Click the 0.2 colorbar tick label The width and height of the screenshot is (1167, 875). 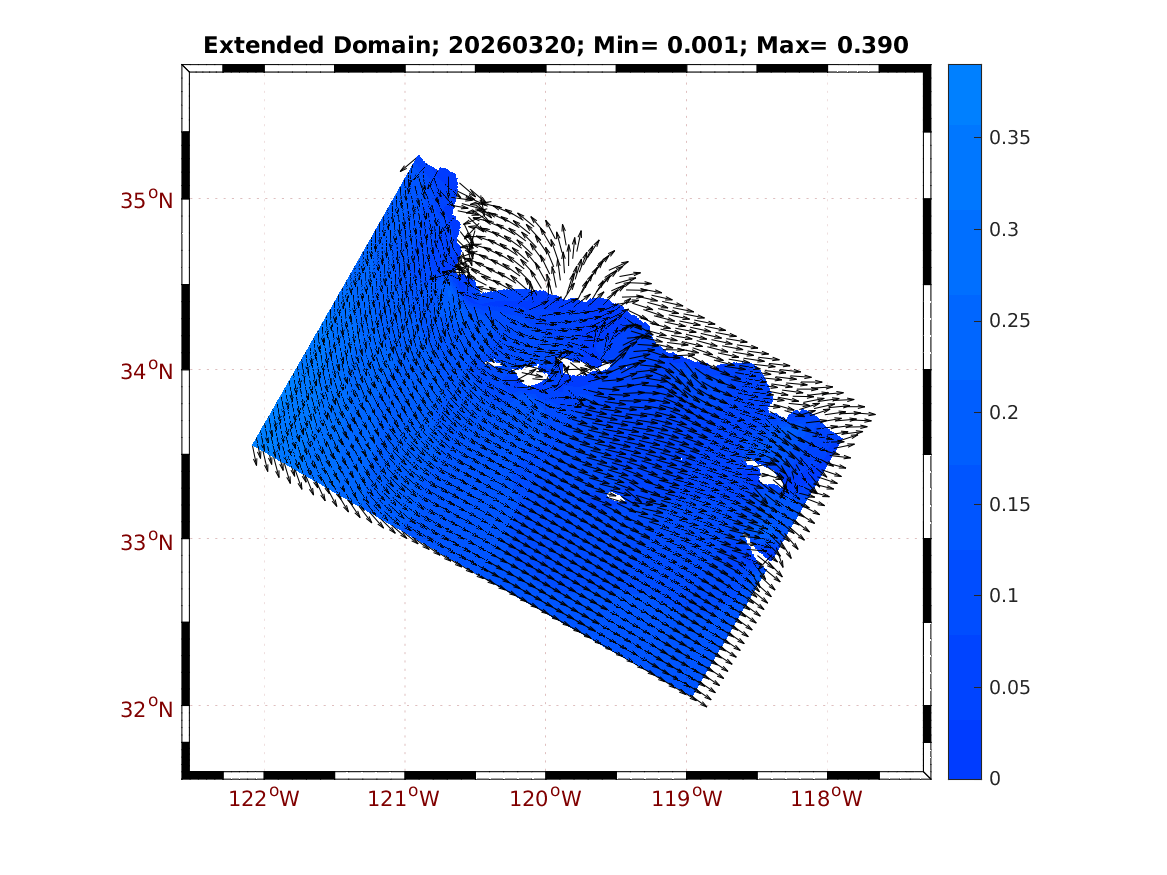[1003, 412]
